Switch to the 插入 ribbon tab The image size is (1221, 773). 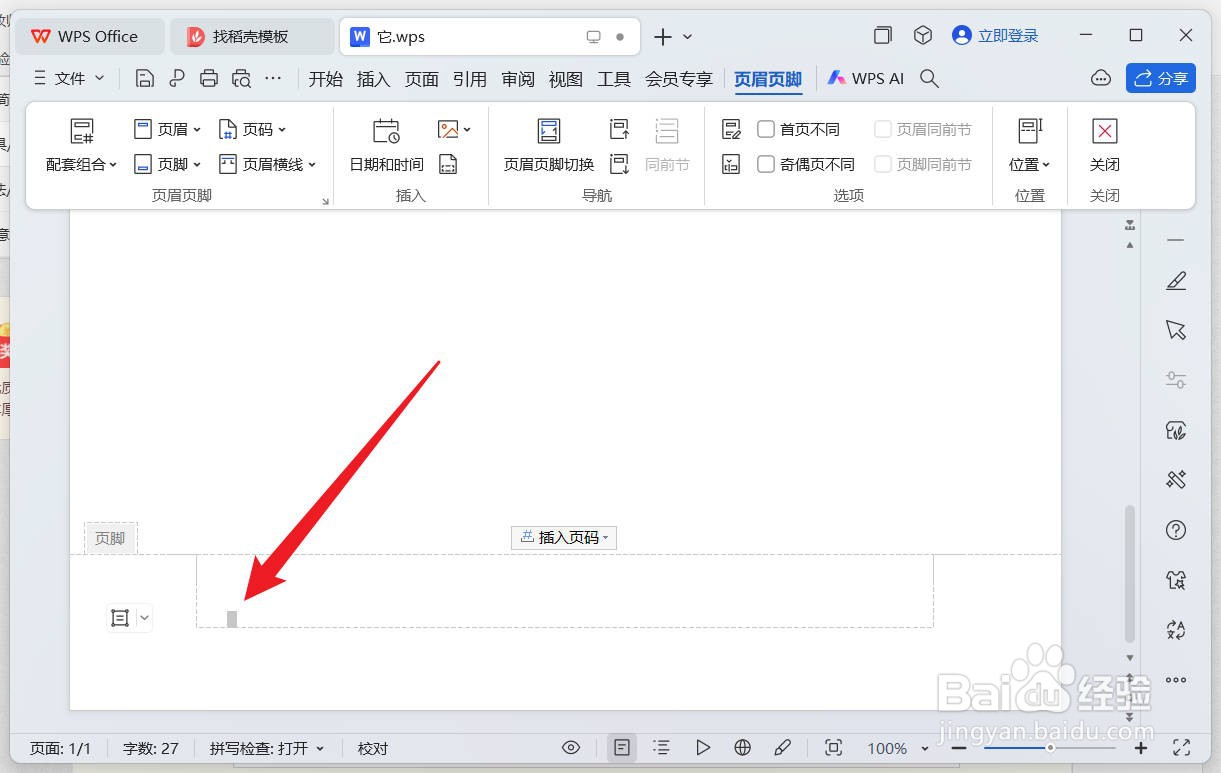coord(373,78)
